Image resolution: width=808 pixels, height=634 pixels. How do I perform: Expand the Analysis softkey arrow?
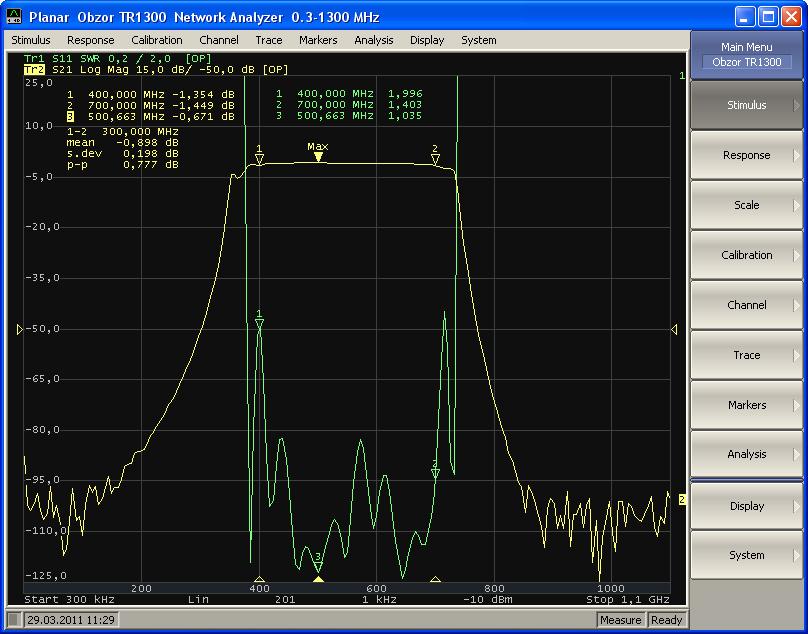point(797,454)
